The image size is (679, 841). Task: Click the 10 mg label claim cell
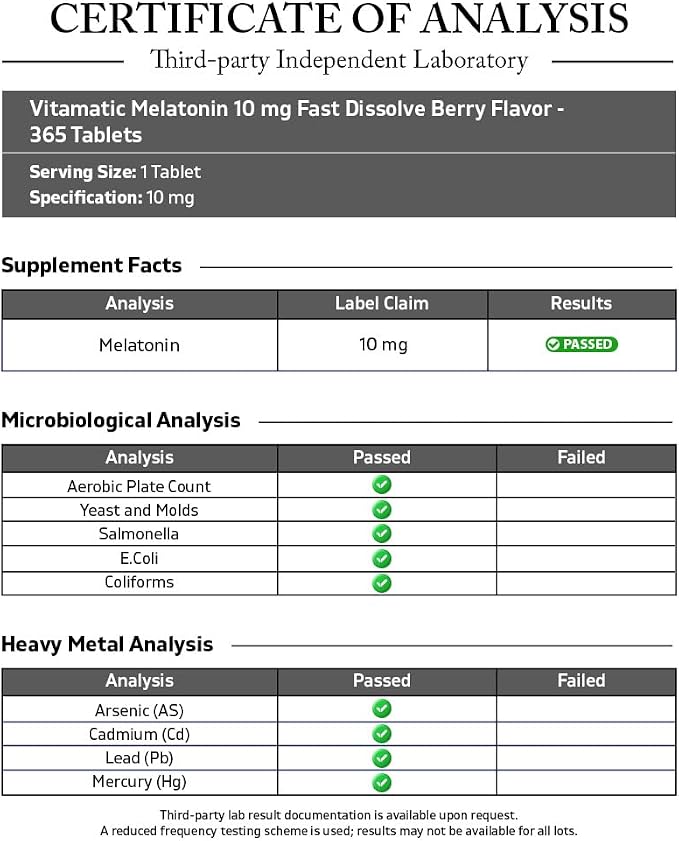[x=383, y=345]
